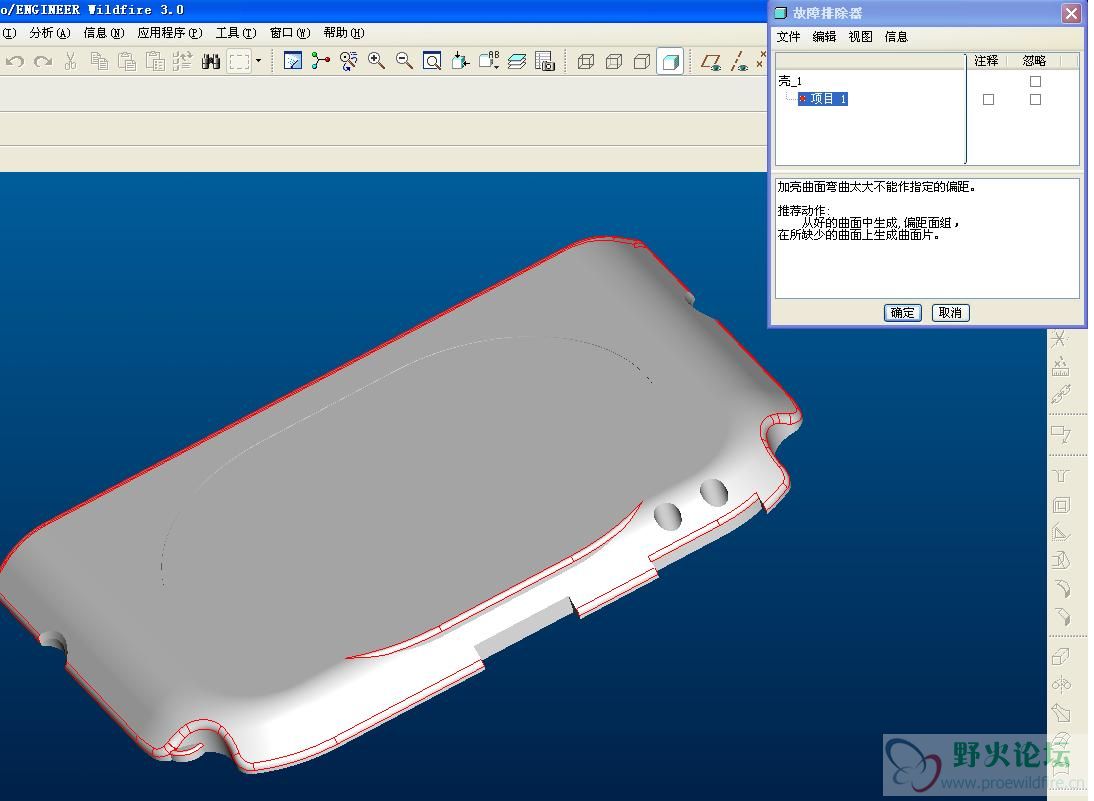Screen dimensions: 1094x801
Task: Zoom out with the magnifier minus icon
Action: tap(404, 61)
